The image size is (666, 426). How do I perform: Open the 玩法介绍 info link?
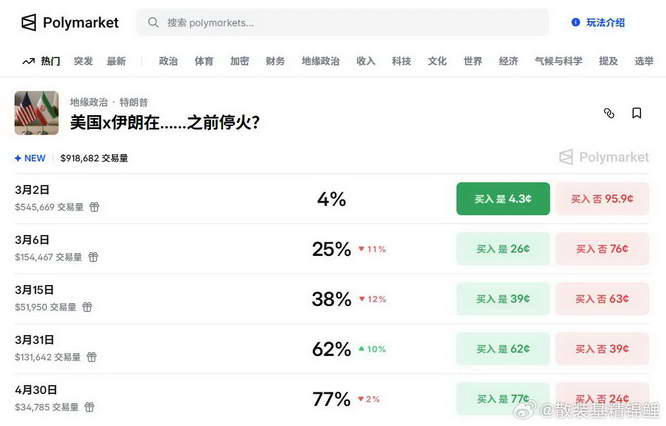click(598, 22)
